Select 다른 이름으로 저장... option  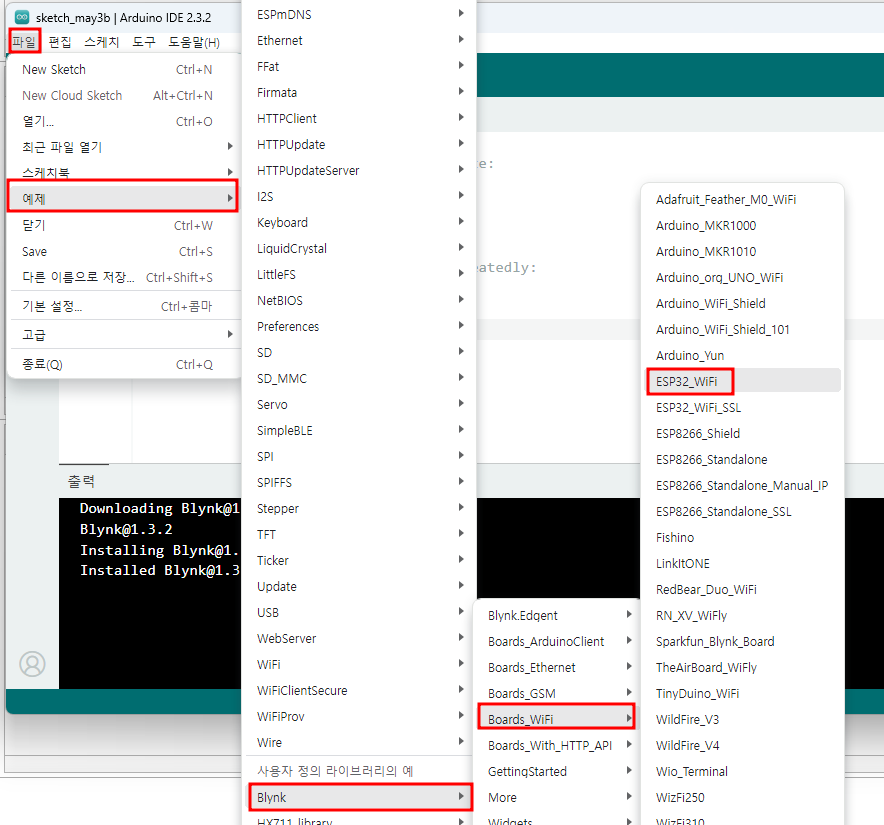[124, 277]
